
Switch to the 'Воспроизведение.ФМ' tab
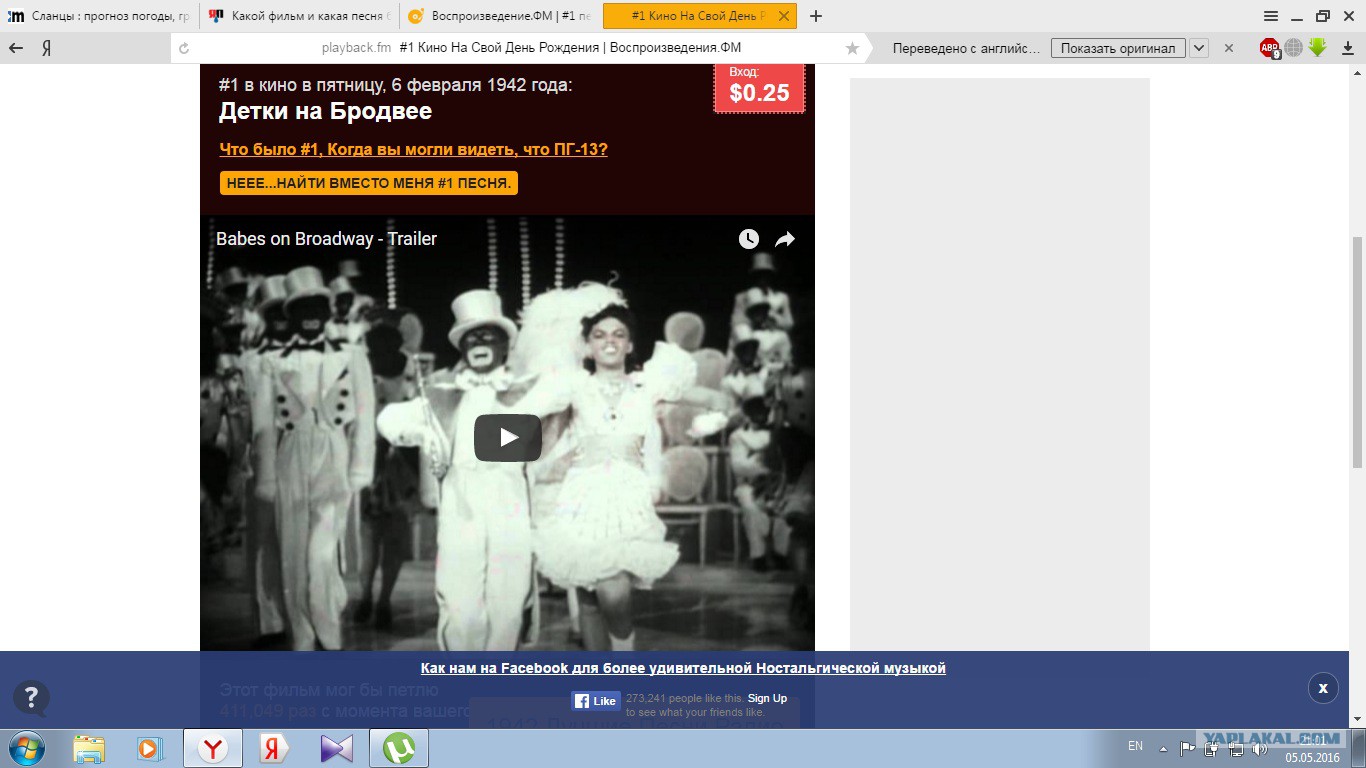[500, 16]
